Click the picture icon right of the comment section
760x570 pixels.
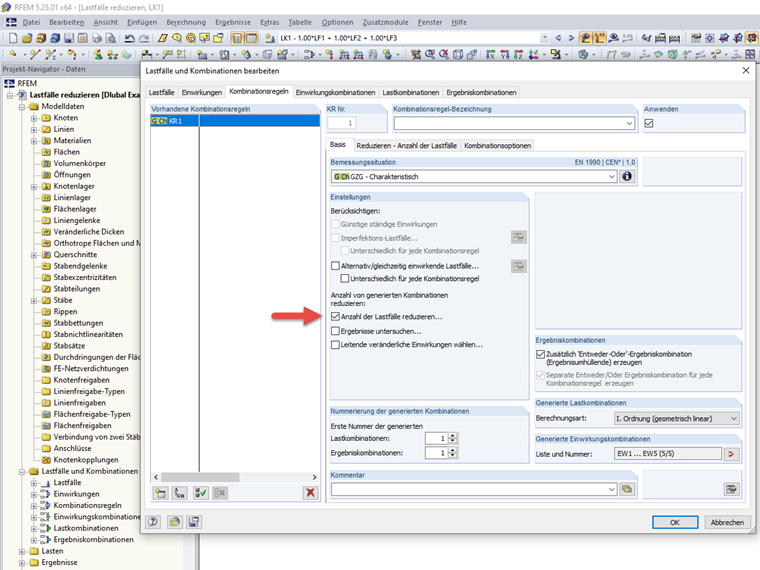(x=731, y=489)
